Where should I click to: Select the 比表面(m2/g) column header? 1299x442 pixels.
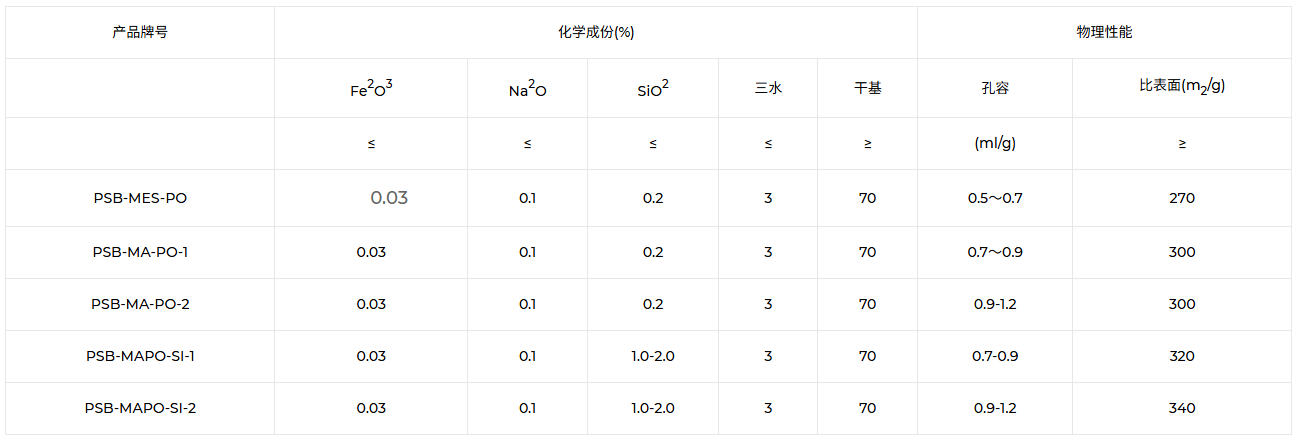click(1182, 87)
